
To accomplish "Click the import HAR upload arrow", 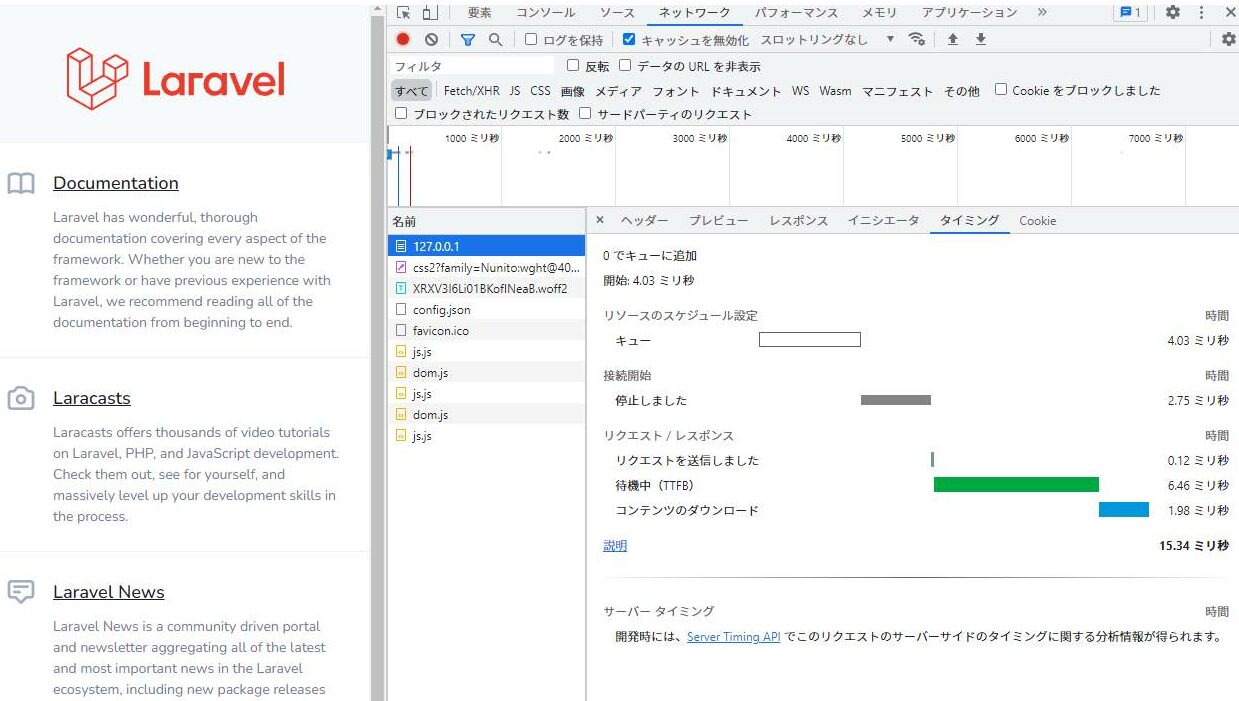I will point(953,40).
